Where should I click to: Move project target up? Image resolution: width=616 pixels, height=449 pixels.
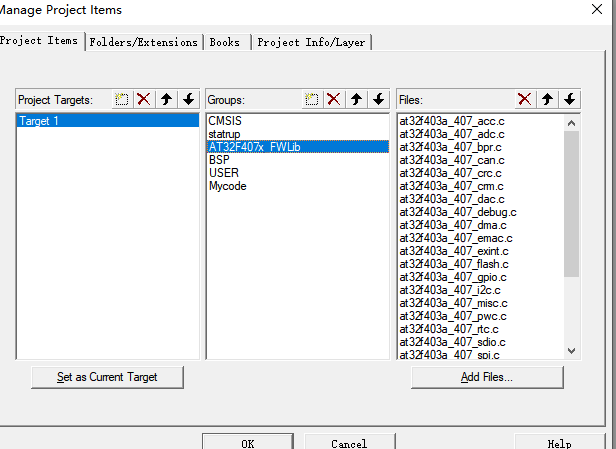(x=167, y=99)
